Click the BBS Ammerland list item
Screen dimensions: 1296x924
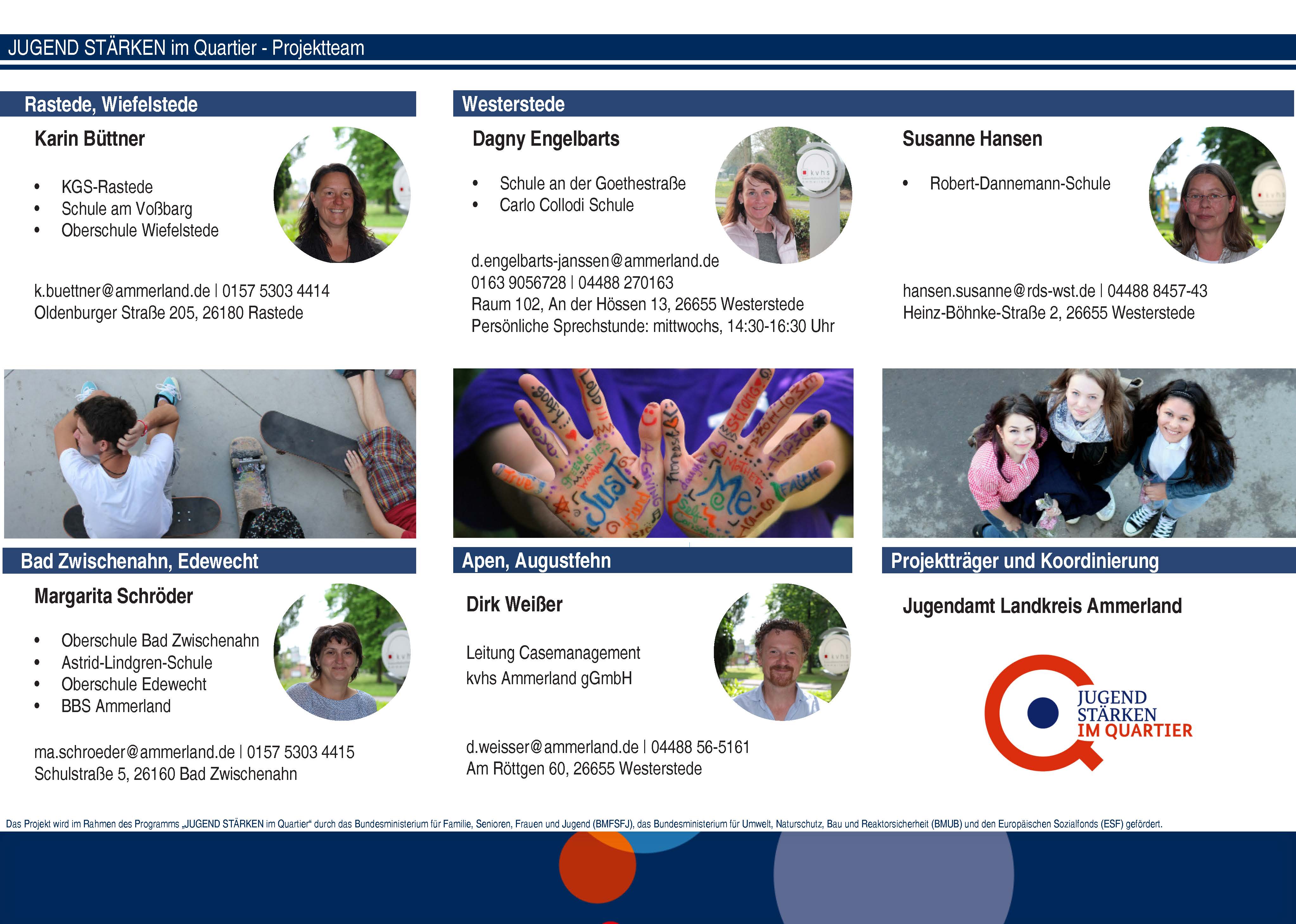(x=116, y=706)
